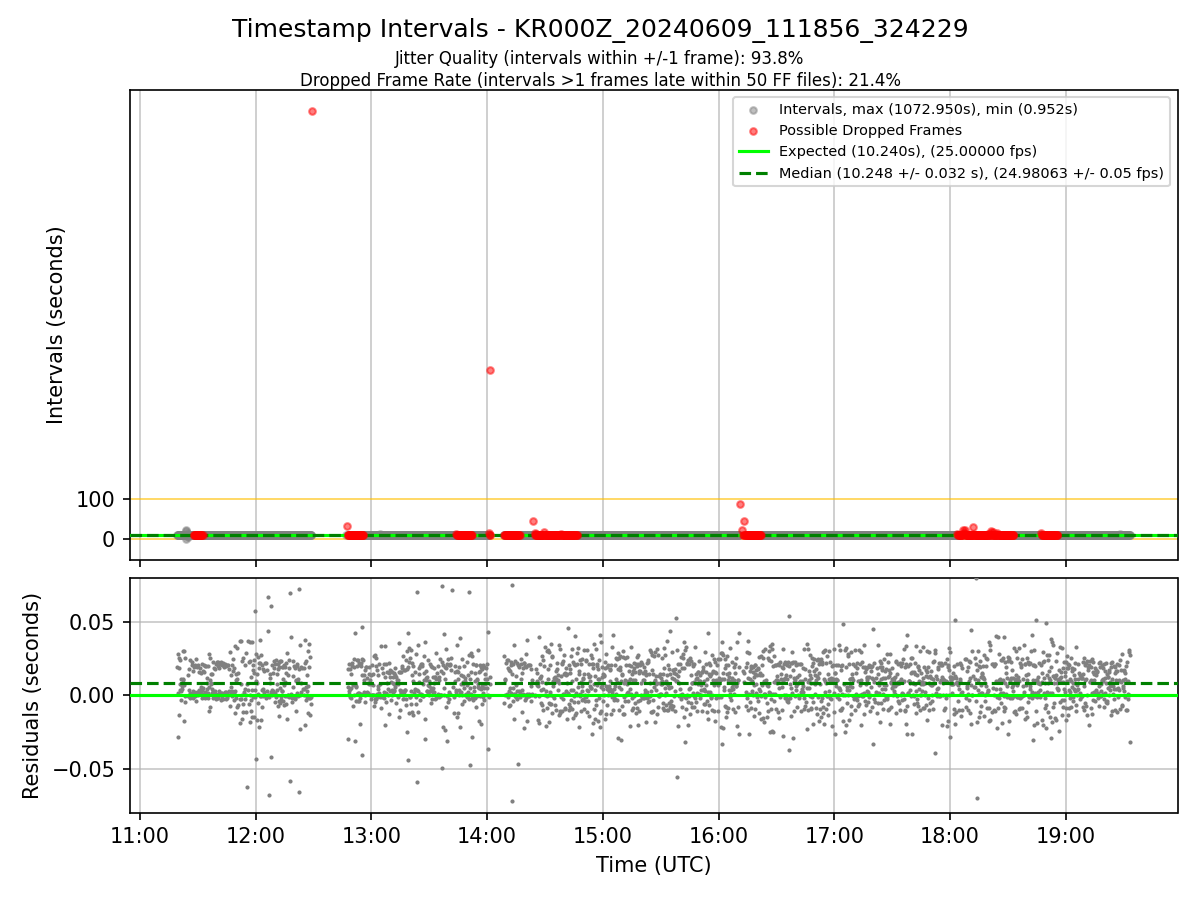Image resolution: width=1200 pixels, height=900 pixels.
Task: Select the 'Jitter Quality' subtitle line reading 93.8%
Action: [x=599, y=58]
